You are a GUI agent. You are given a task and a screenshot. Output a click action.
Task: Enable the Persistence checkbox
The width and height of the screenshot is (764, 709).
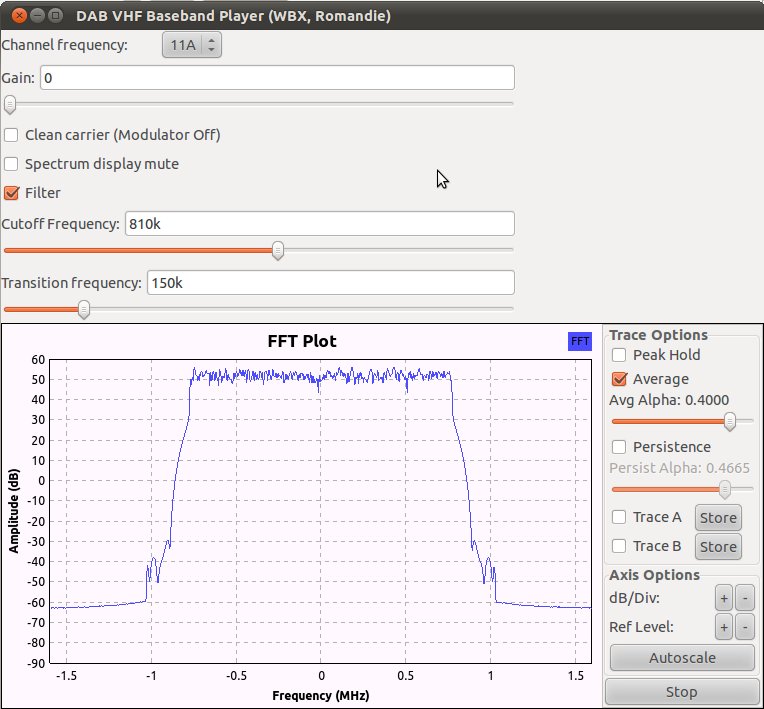click(x=619, y=447)
